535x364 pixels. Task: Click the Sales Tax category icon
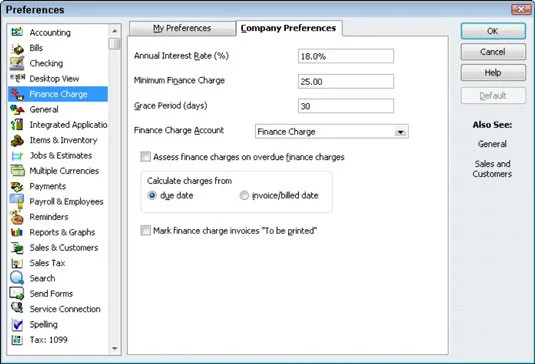point(17,263)
